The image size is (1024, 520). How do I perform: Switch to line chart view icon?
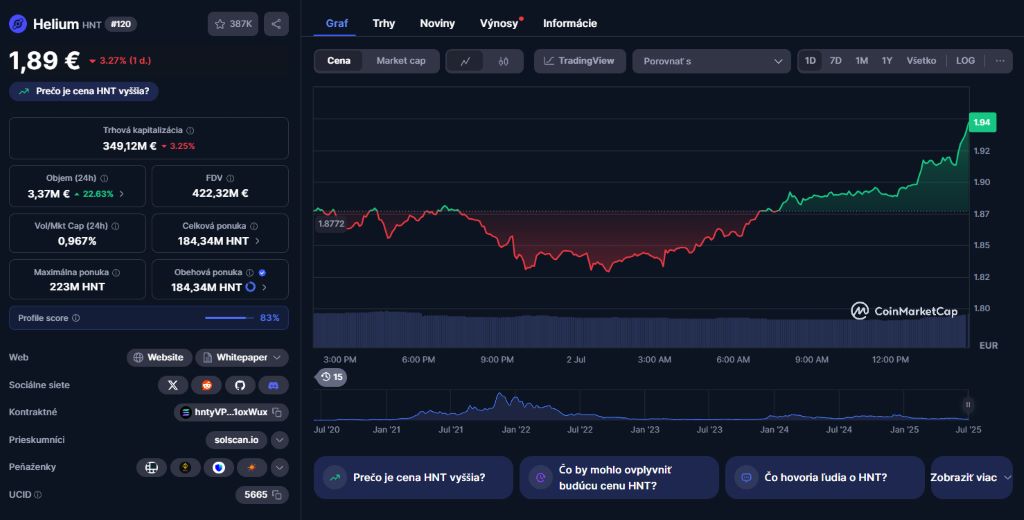tap(465, 61)
